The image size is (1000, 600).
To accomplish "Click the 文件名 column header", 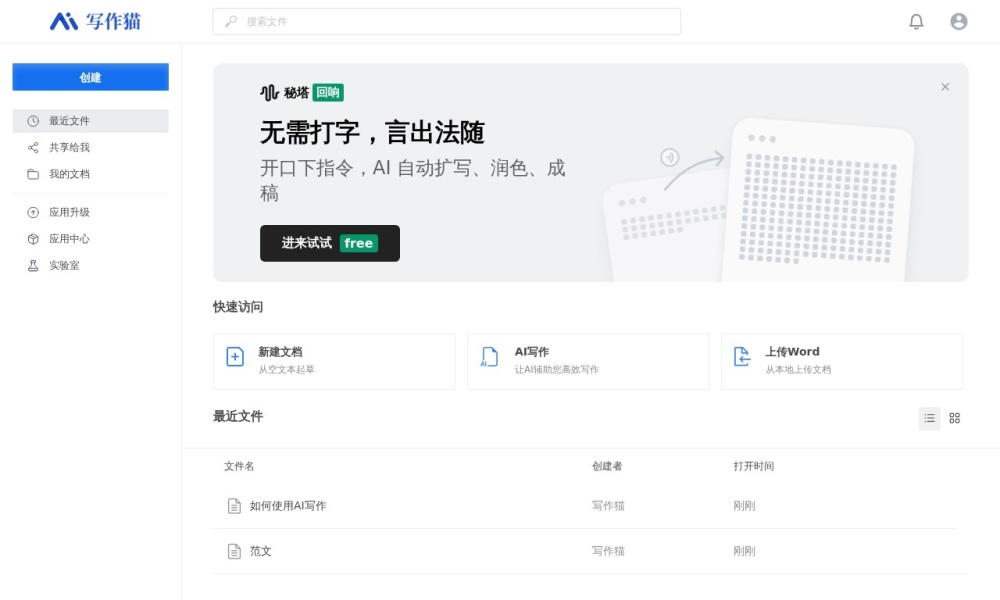I will [239, 466].
